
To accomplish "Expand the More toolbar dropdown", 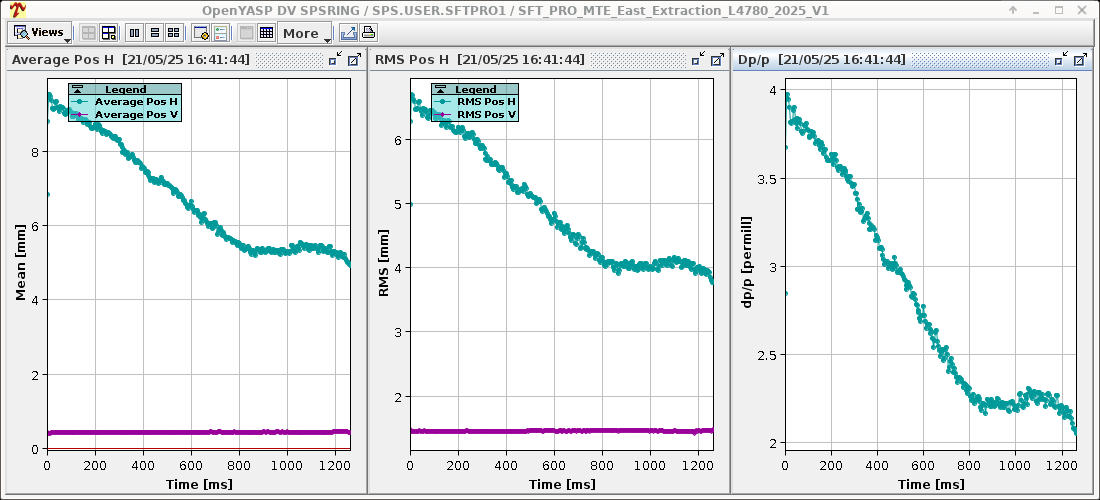I will tap(305, 33).
